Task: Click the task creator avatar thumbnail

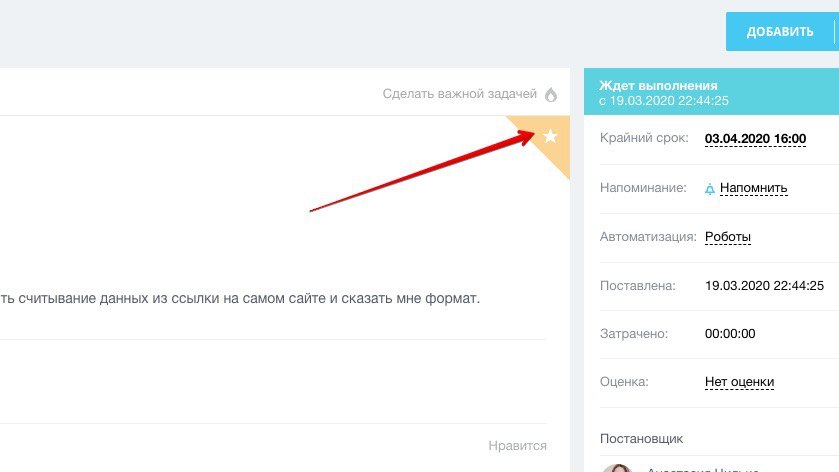Action: 618,468
